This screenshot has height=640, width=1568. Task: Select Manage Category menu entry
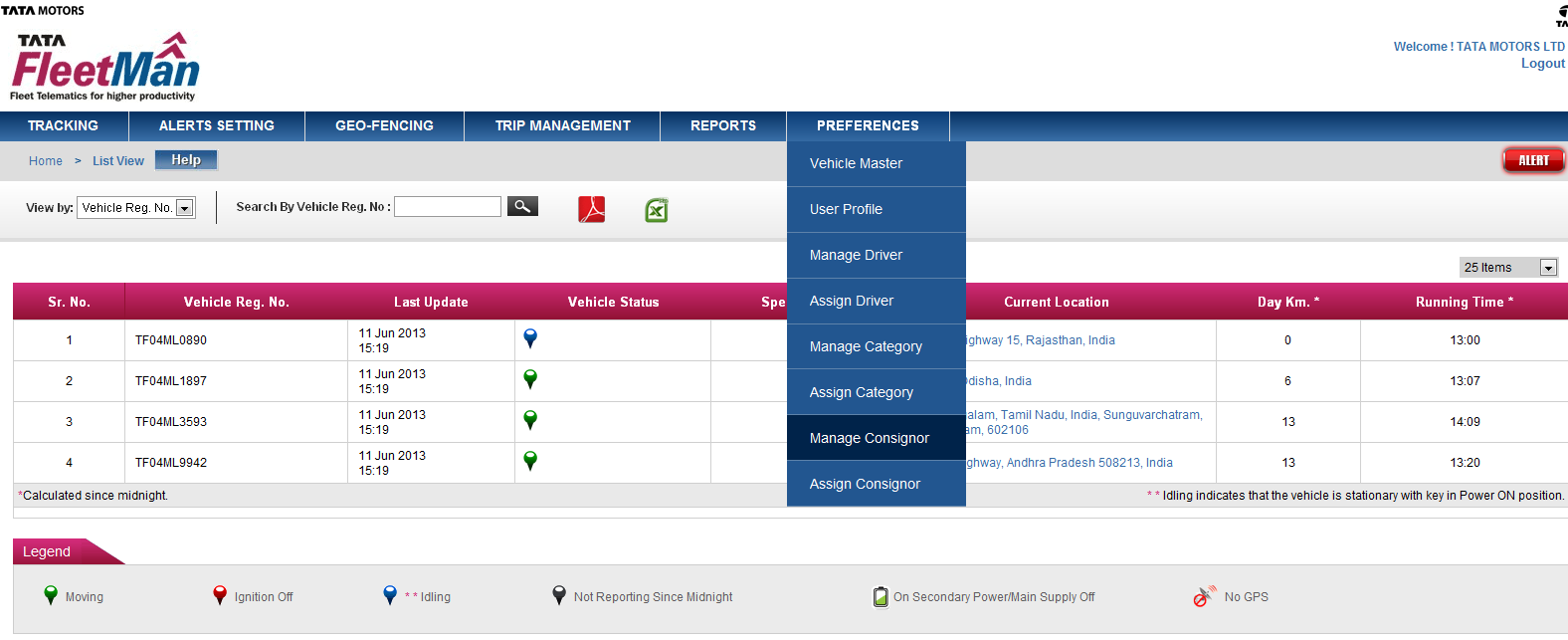click(x=877, y=346)
